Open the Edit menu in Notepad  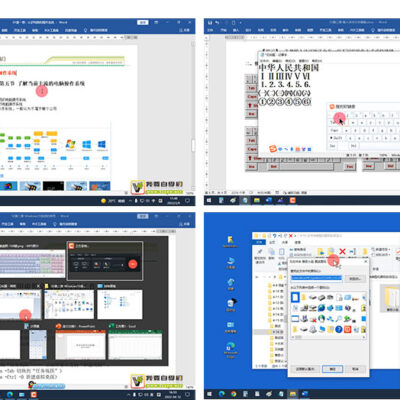pyautogui.click(x=277, y=61)
